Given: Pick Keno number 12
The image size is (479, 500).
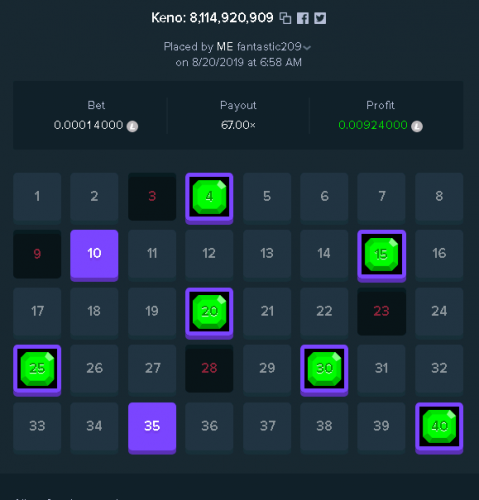Looking at the screenshot, I should pos(209,256).
